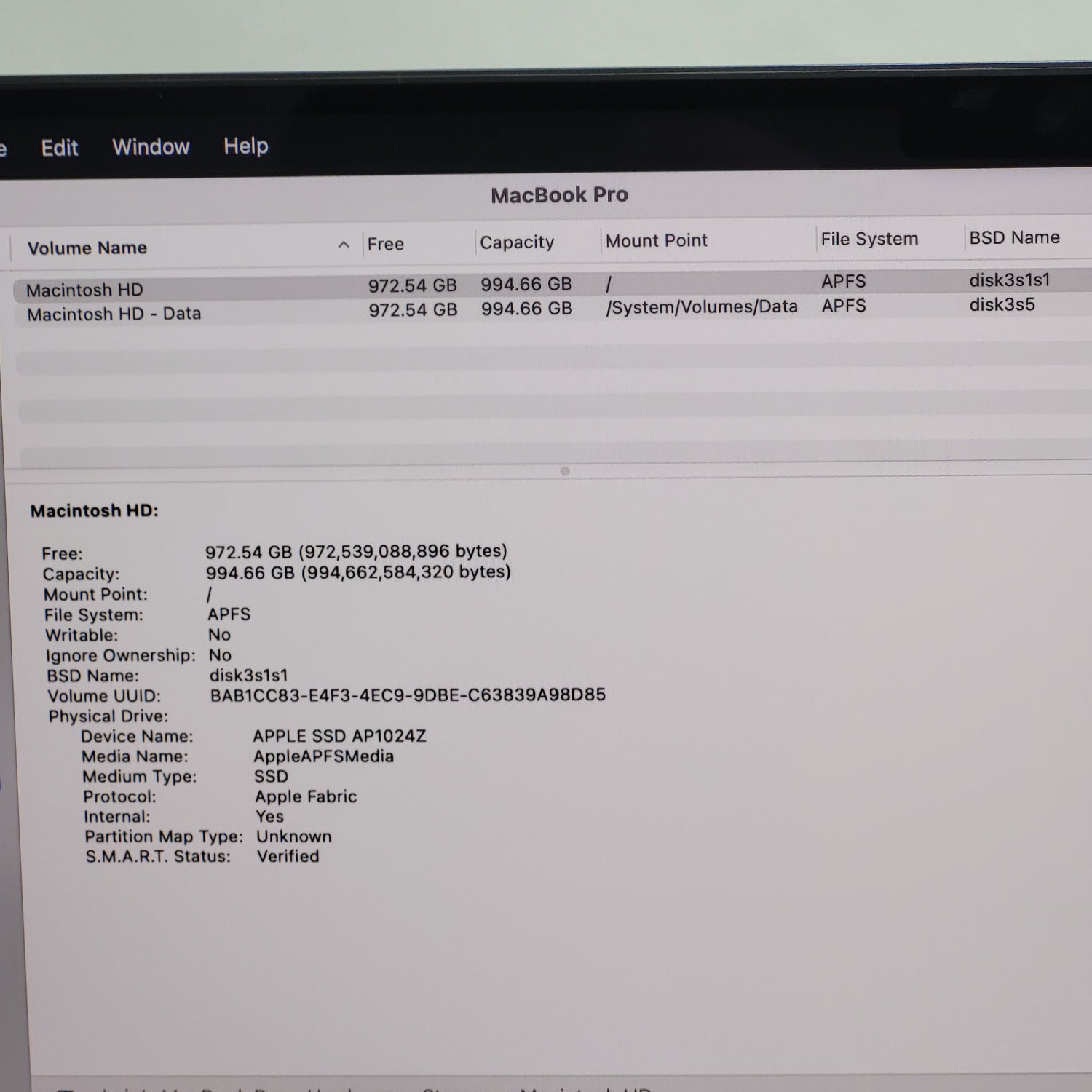Viewport: 1092px width, 1092px height.
Task: Click the sort arrow in Volume Name header
Action: 344,245
